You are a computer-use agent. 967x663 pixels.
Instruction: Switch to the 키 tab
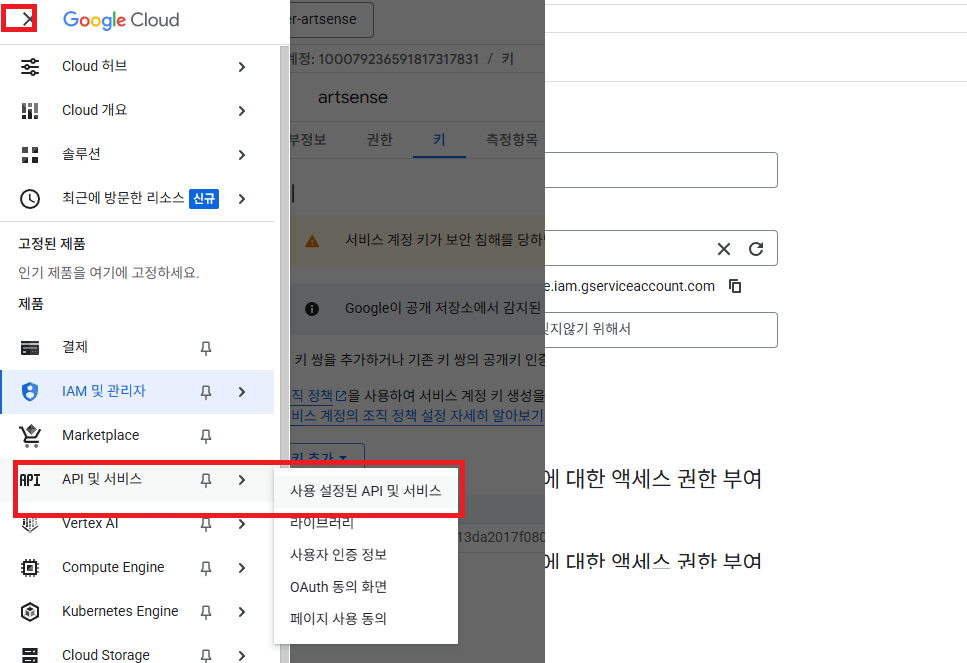(x=439, y=140)
